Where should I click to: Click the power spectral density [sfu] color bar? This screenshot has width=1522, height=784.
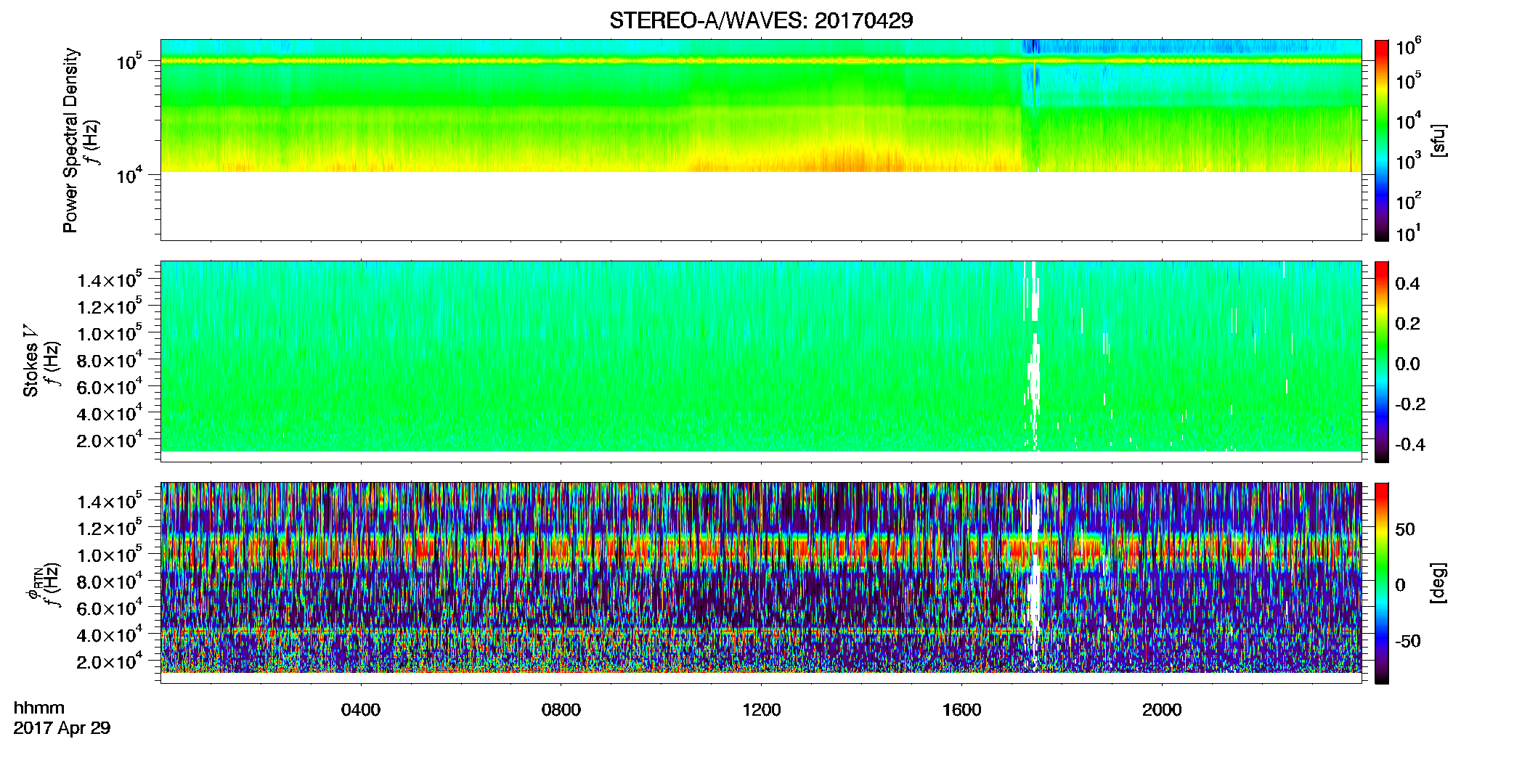(1382, 140)
